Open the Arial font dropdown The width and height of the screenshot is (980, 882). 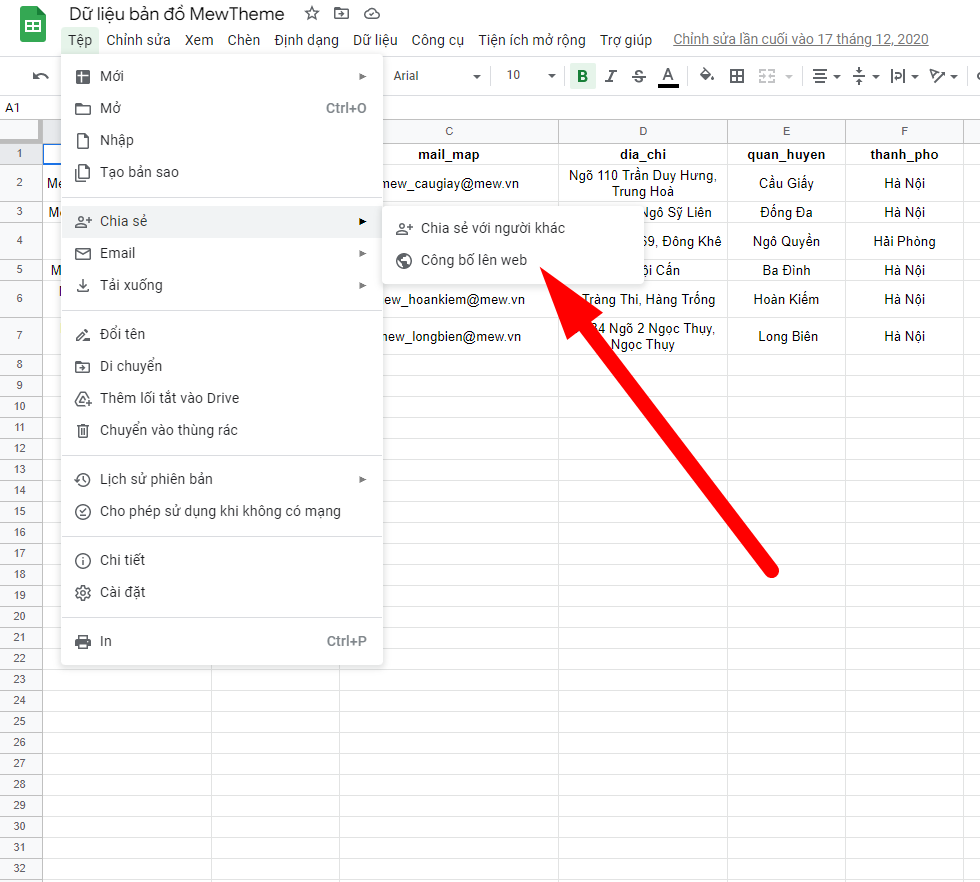pos(436,76)
